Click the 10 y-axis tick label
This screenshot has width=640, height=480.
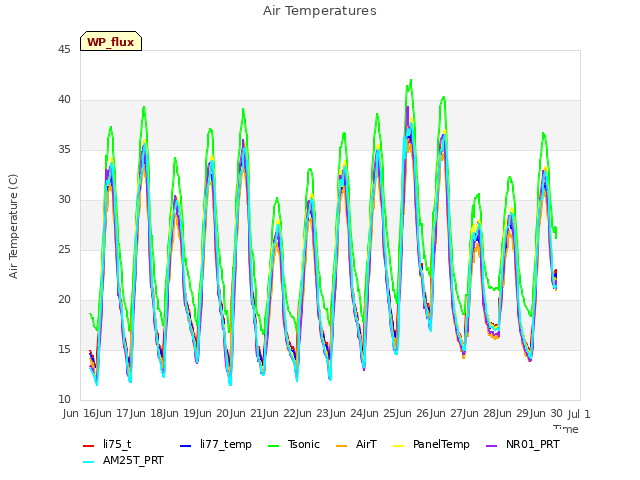pyautogui.click(x=64, y=400)
